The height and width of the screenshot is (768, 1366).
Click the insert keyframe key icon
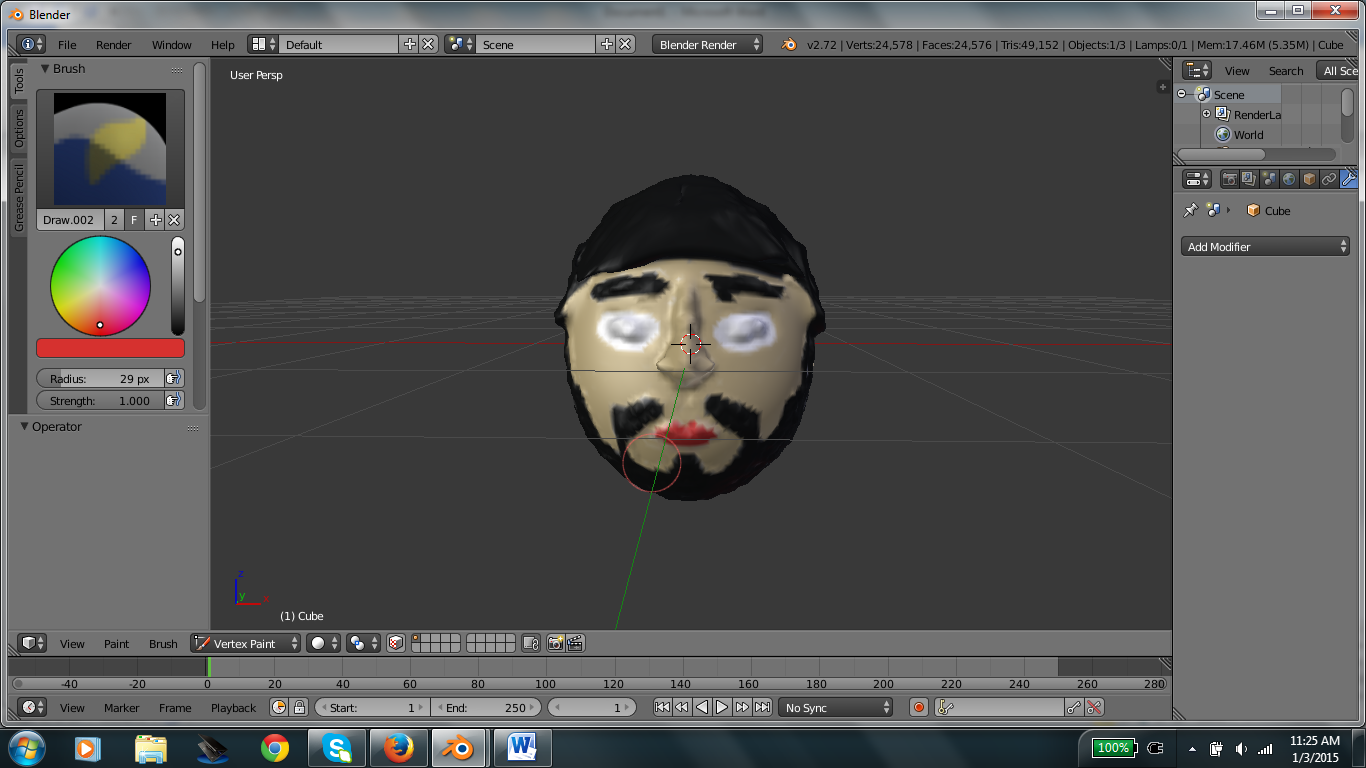(1074, 707)
